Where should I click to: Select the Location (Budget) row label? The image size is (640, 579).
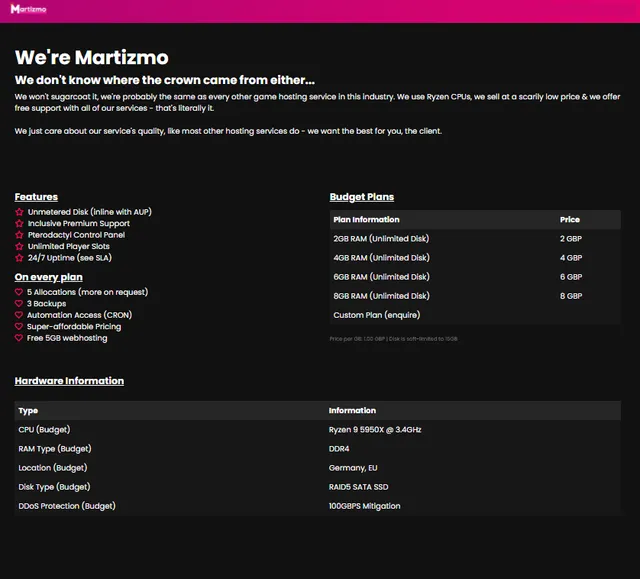coord(53,468)
